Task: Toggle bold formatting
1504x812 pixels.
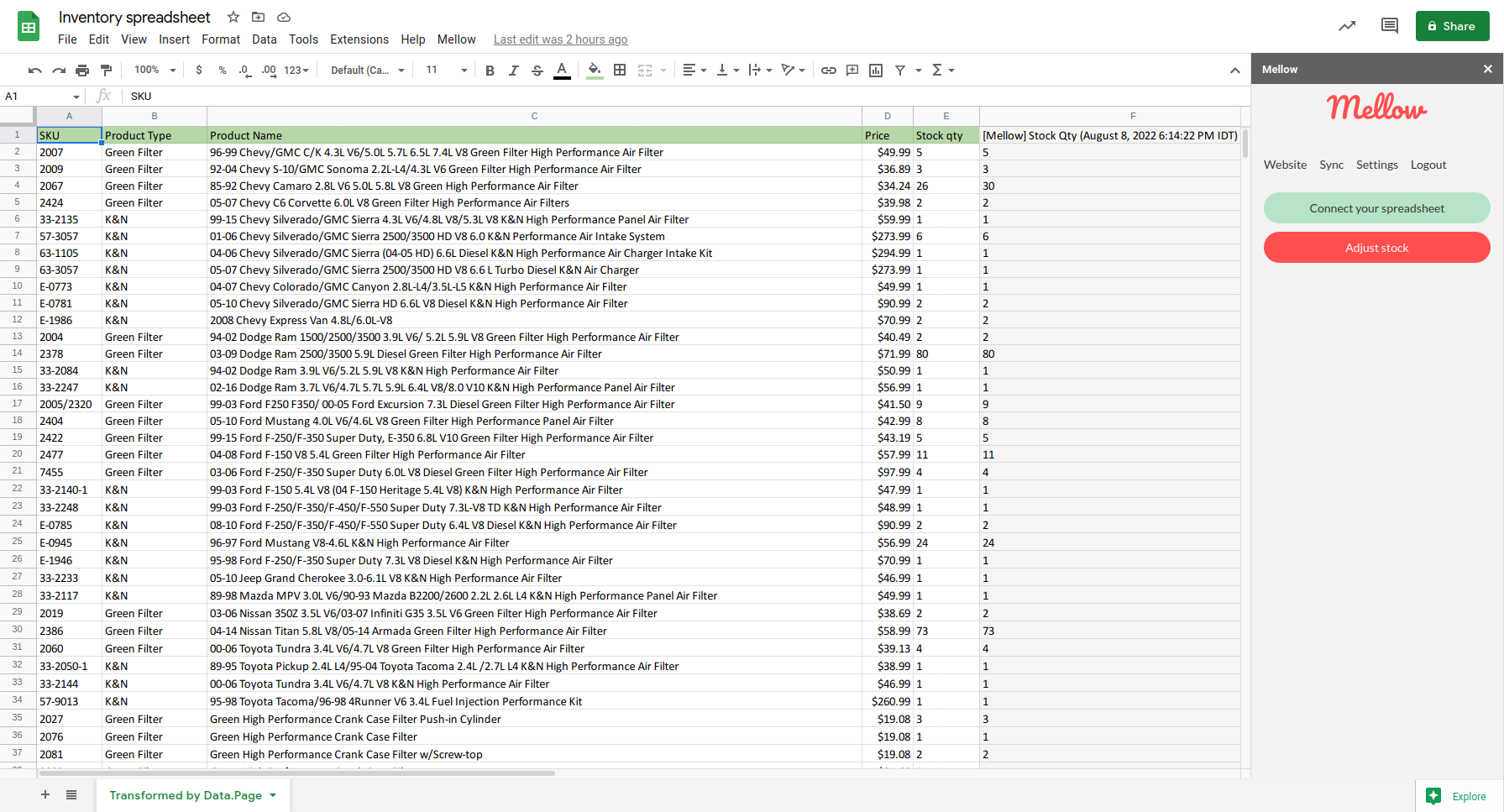Action: (x=490, y=71)
